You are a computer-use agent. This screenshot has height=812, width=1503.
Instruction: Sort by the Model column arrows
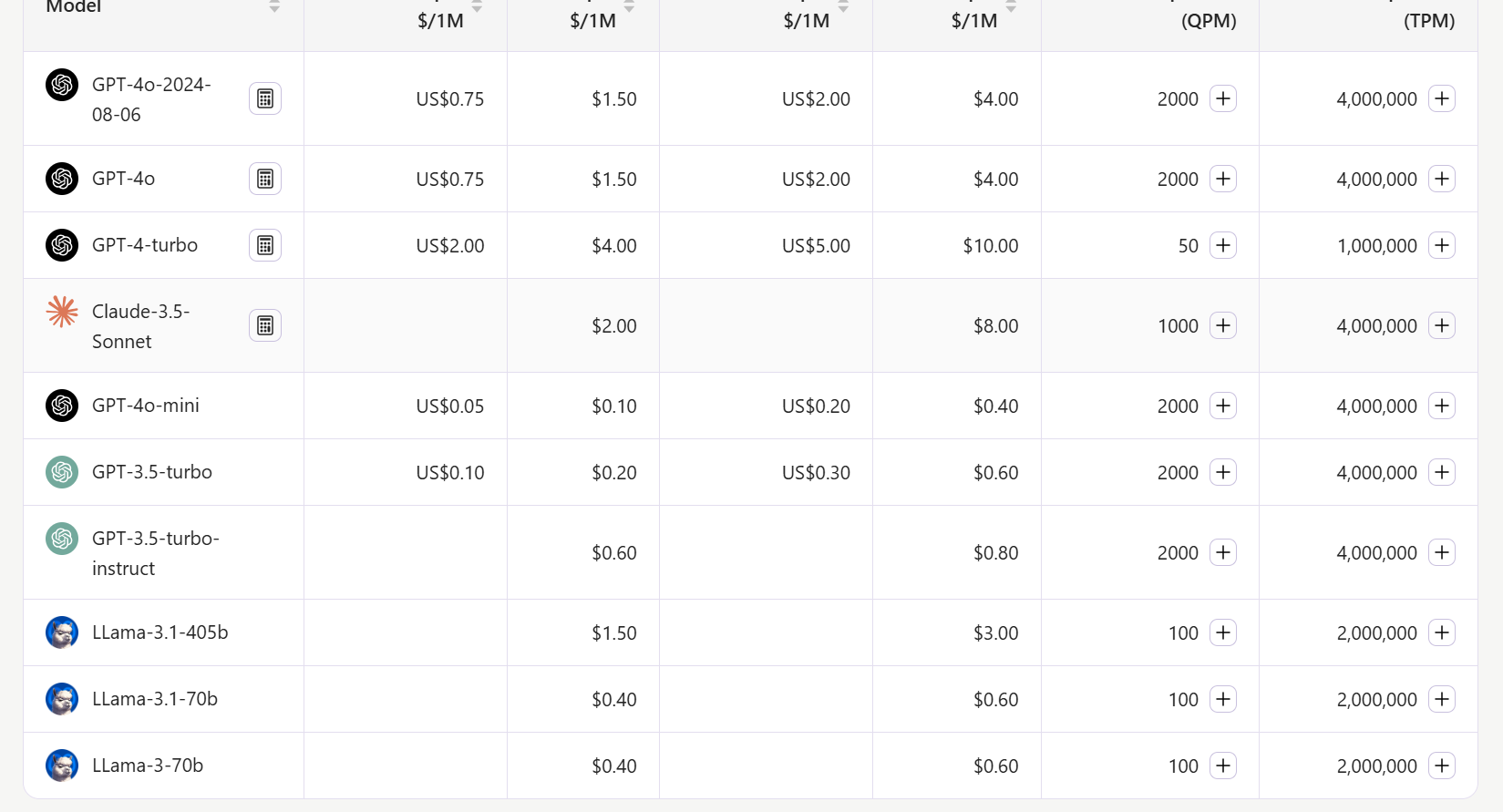[x=274, y=6]
